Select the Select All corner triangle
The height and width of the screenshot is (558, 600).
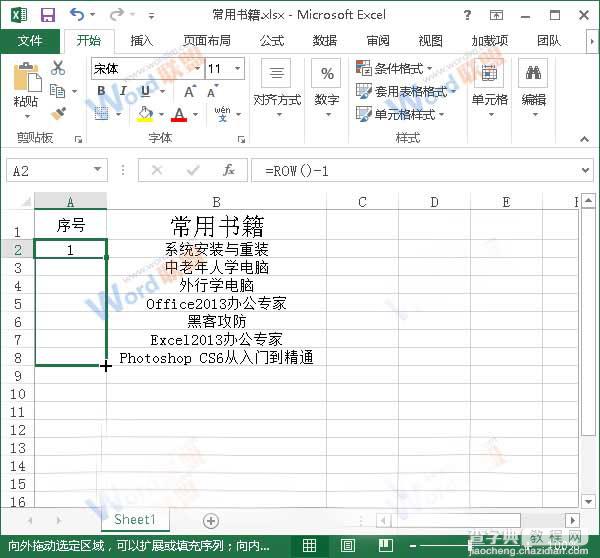(25, 201)
